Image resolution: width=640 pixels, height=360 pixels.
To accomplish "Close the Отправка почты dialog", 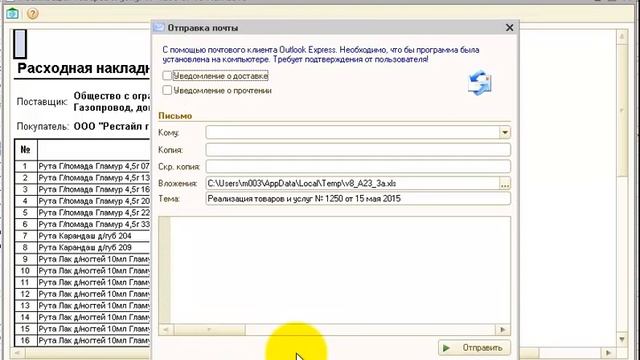I will pos(509,28).
